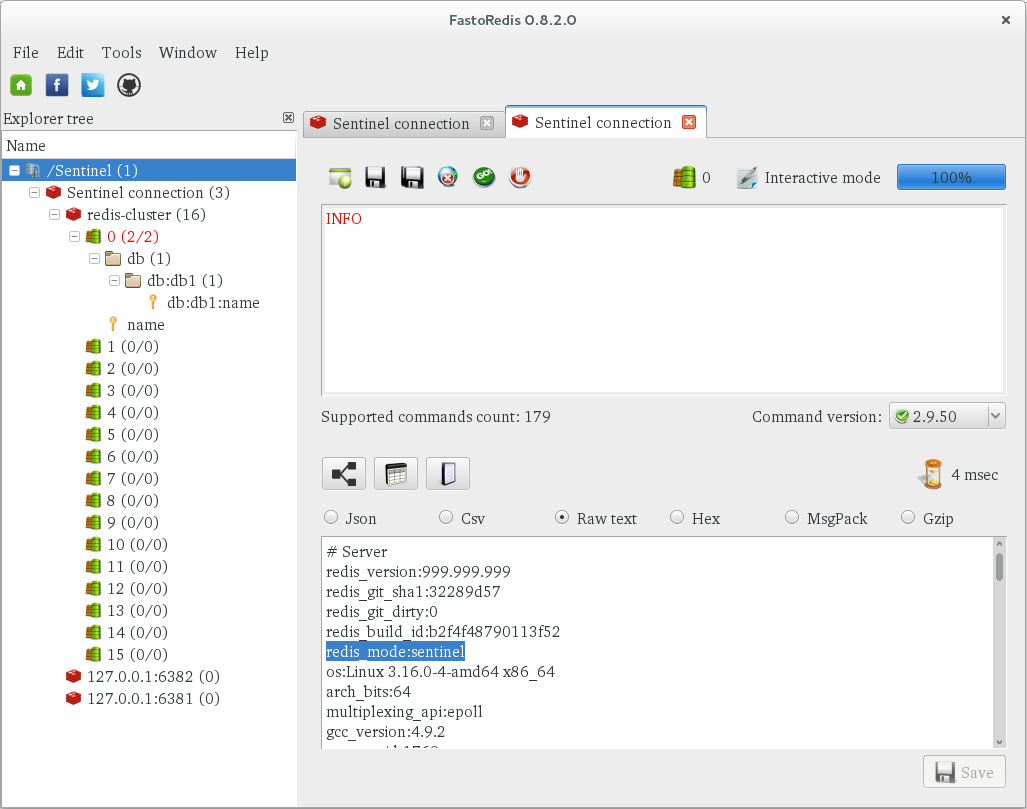Select database 10 (0/0) icon

click(x=94, y=544)
